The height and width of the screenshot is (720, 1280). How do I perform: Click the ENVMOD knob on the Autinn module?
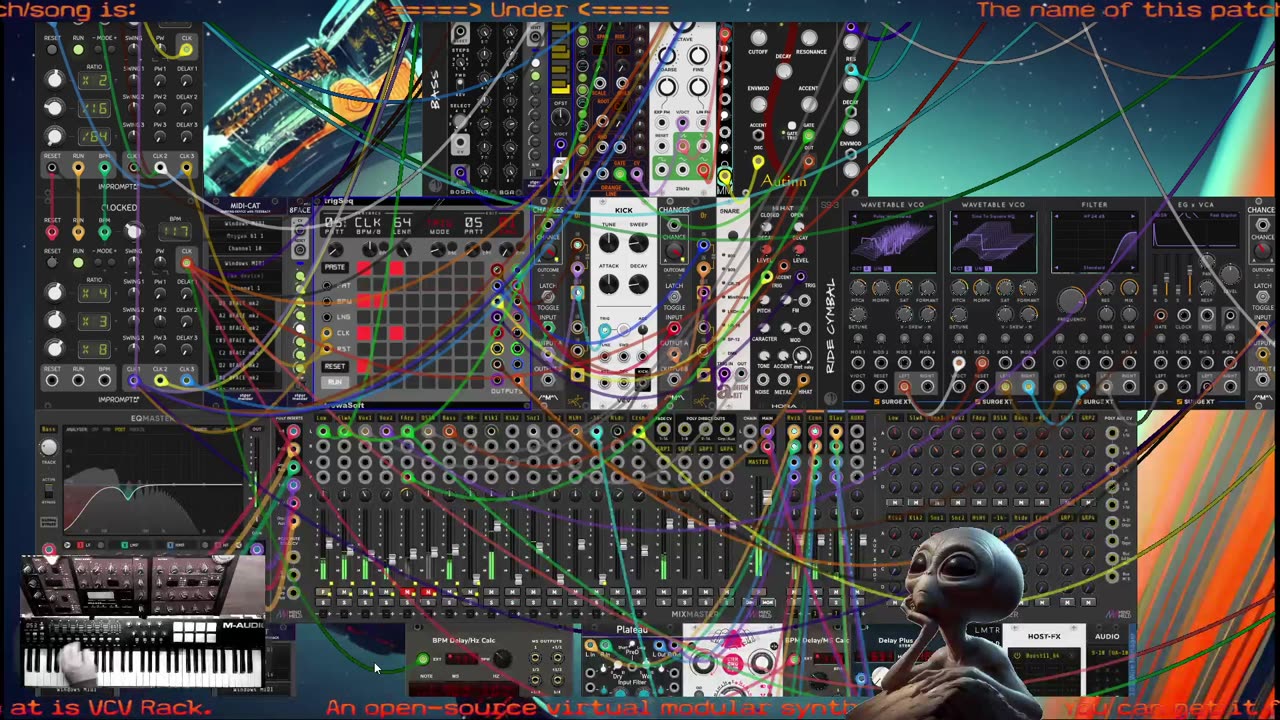[758, 106]
